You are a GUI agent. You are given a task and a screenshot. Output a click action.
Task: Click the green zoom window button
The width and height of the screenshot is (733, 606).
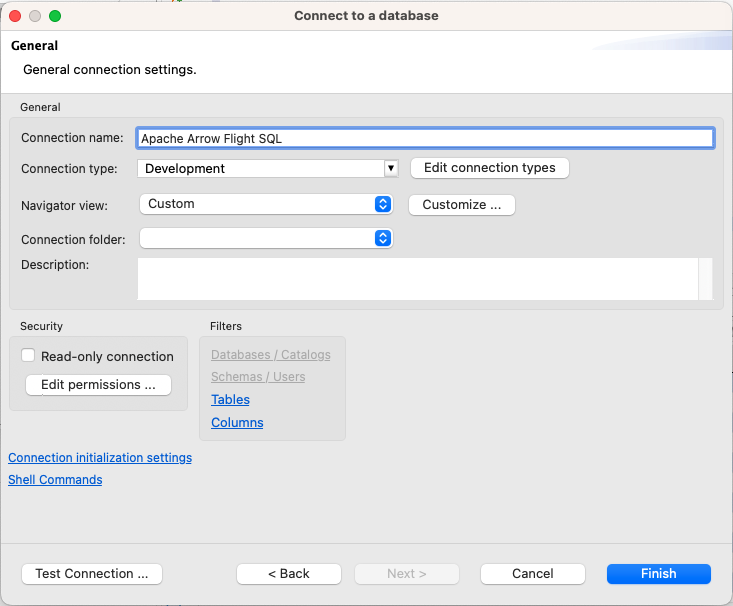(x=55, y=16)
